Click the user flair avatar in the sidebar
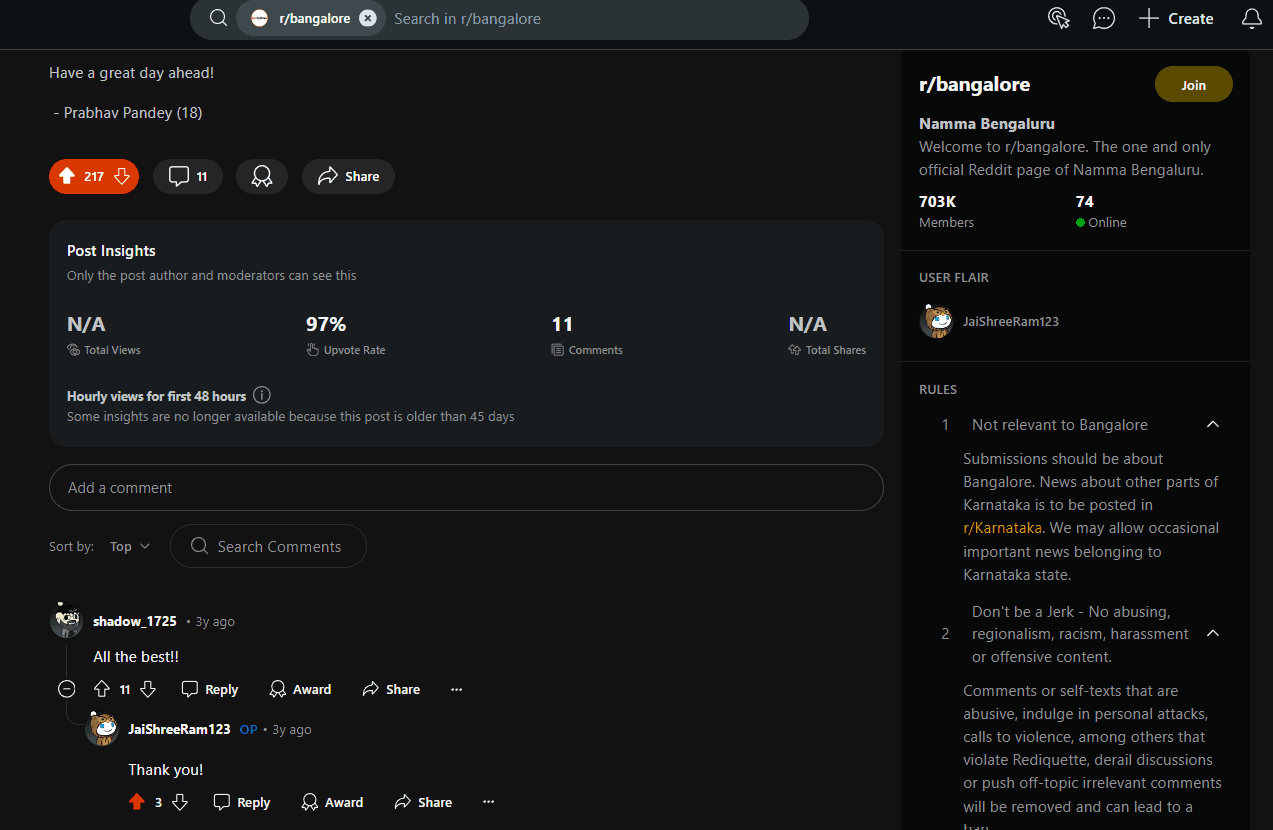This screenshot has height=830, width=1273. (936, 321)
